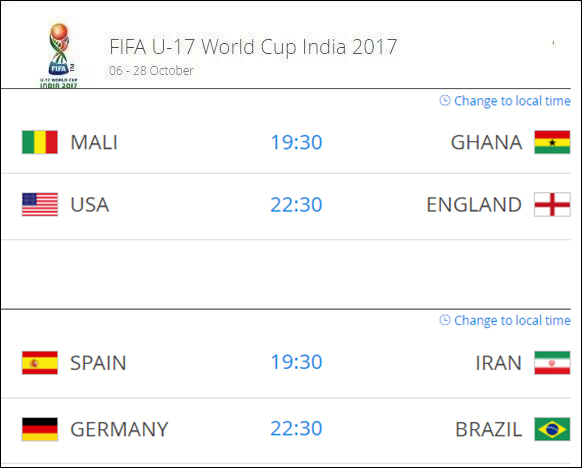This screenshot has height=468, width=582.
Task: Click the Ghana flag icon
Action: coord(552,142)
